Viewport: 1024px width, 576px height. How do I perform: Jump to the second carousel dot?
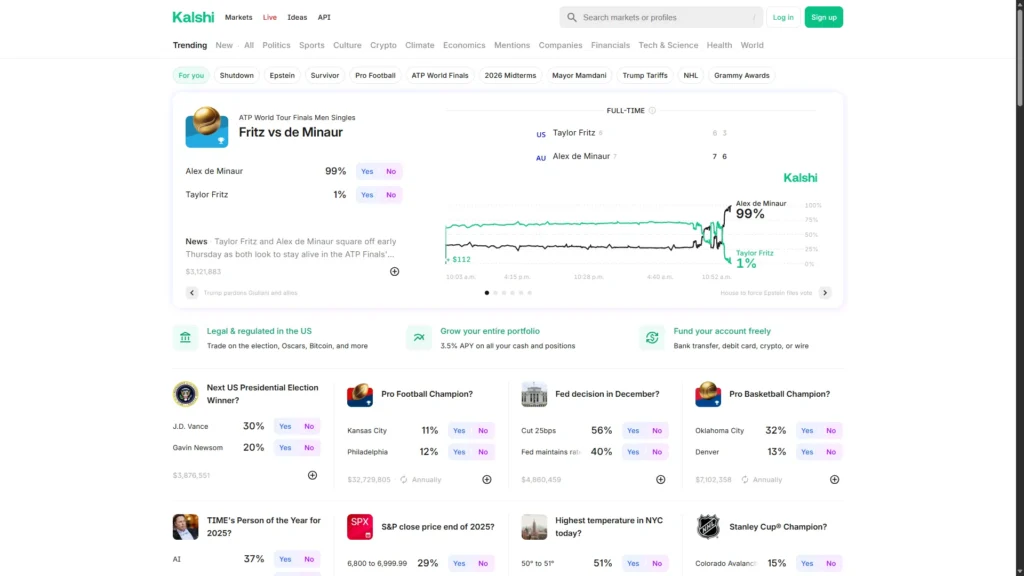(497, 293)
